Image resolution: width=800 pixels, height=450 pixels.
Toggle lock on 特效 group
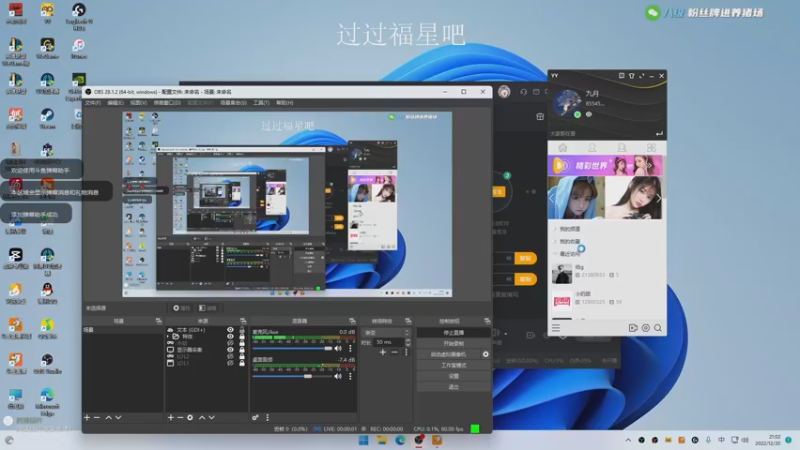(x=242, y=337)
